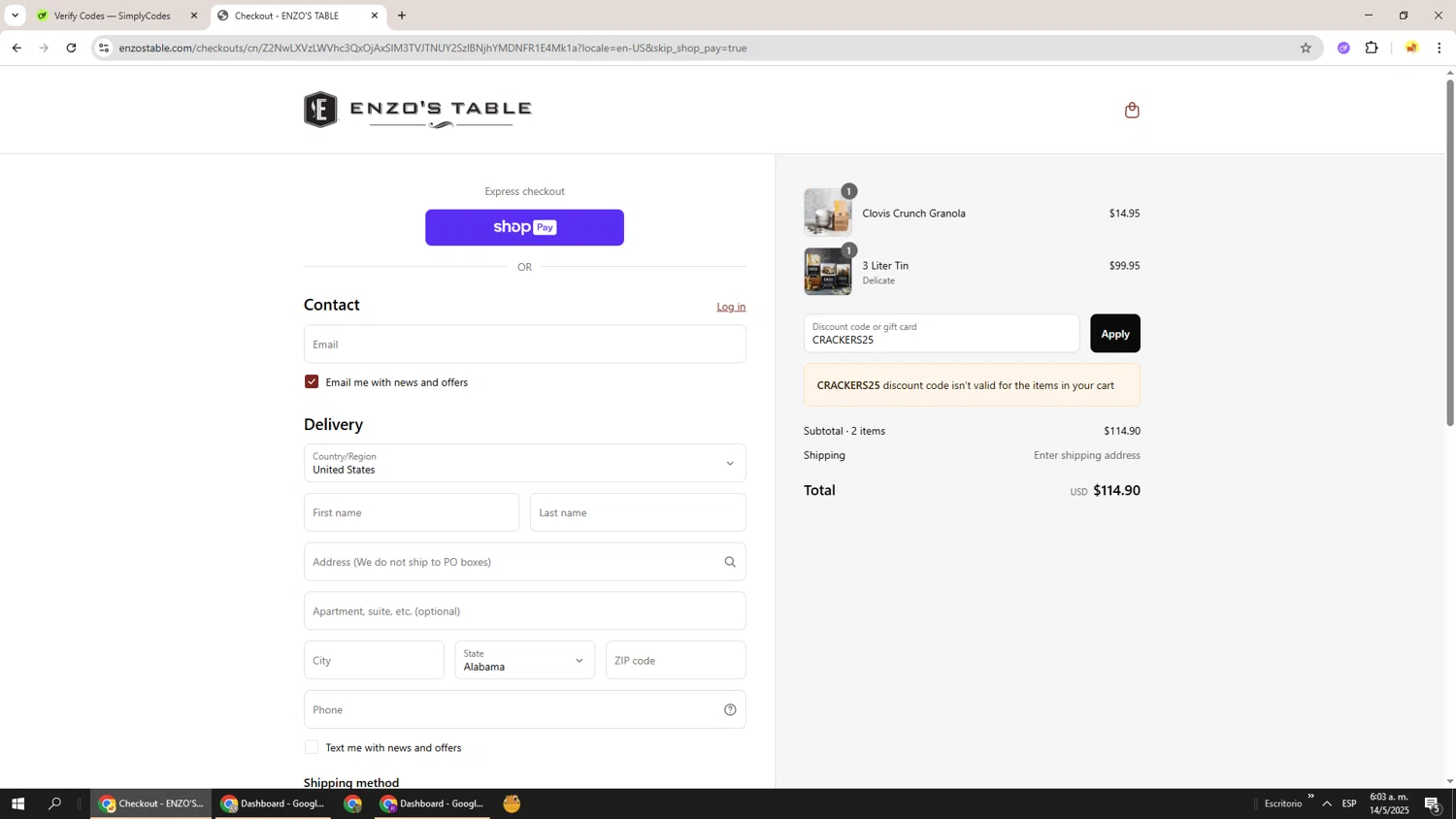This screenshot has width=1456, height=819.
Task: Select the Checkout ENZO'S TABLE tab
Action: tap(297, 16)
